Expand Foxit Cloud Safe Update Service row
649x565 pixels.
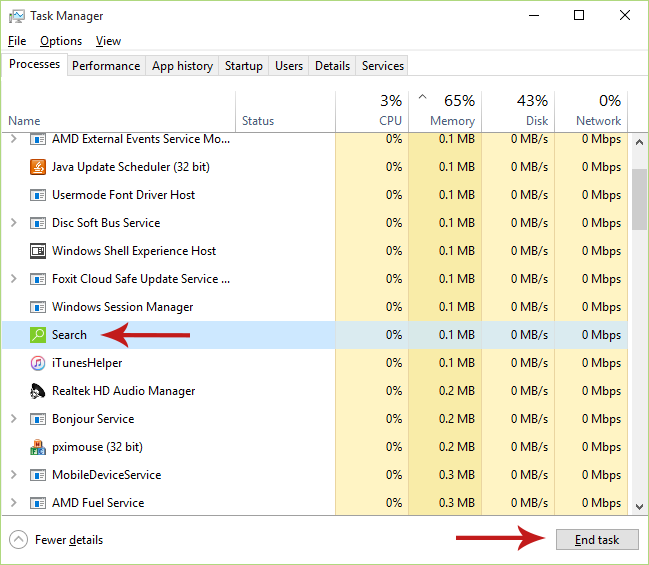pyautogui.click(x=14, y=279)
